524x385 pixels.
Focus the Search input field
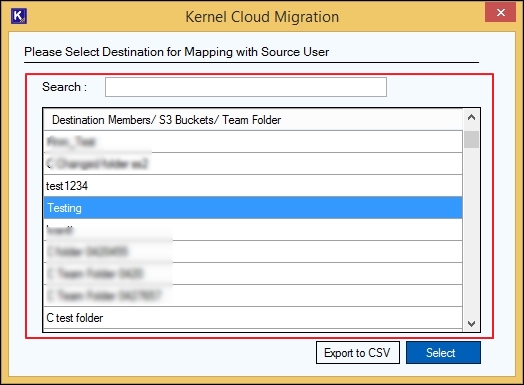pos(246,87)
